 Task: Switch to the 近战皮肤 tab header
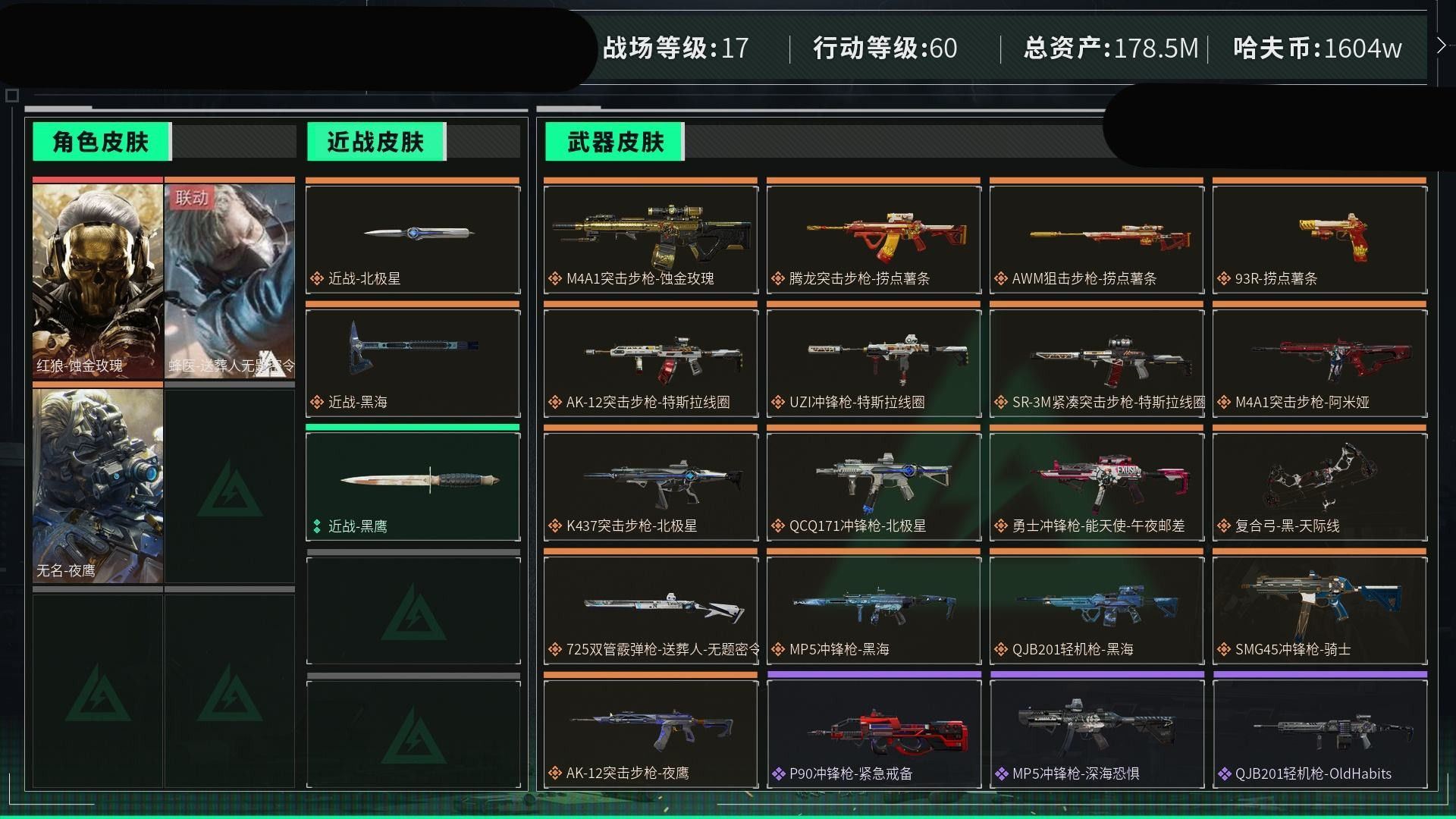click(376, 142)
